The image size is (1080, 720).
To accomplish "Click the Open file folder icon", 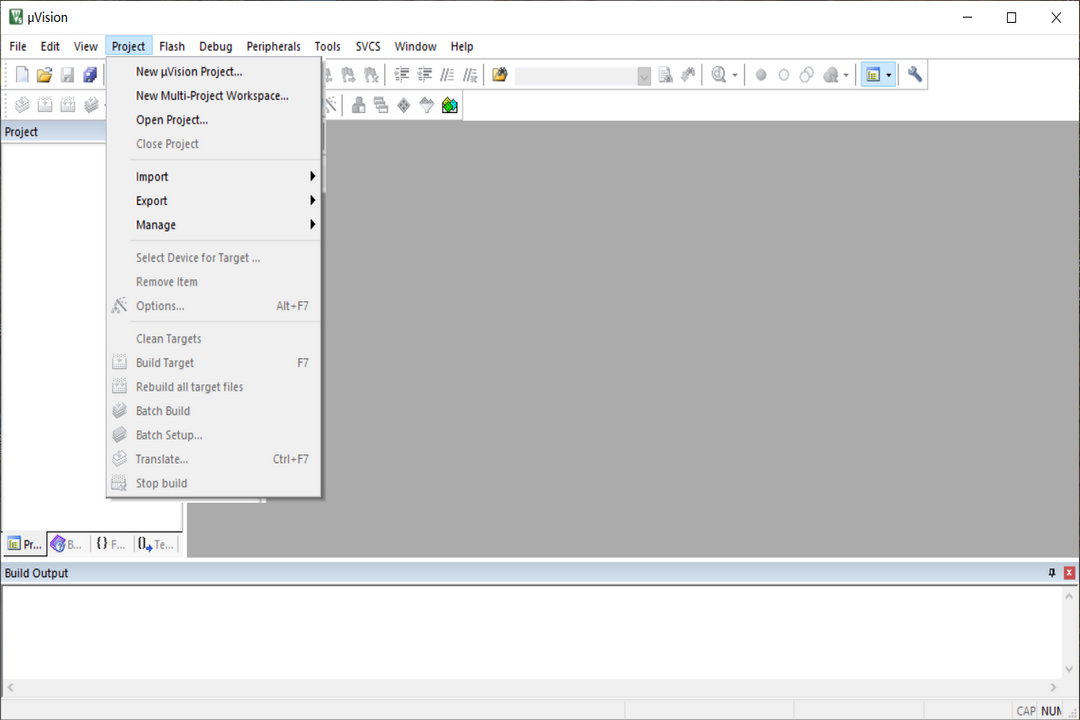I will tap(44, 75).
